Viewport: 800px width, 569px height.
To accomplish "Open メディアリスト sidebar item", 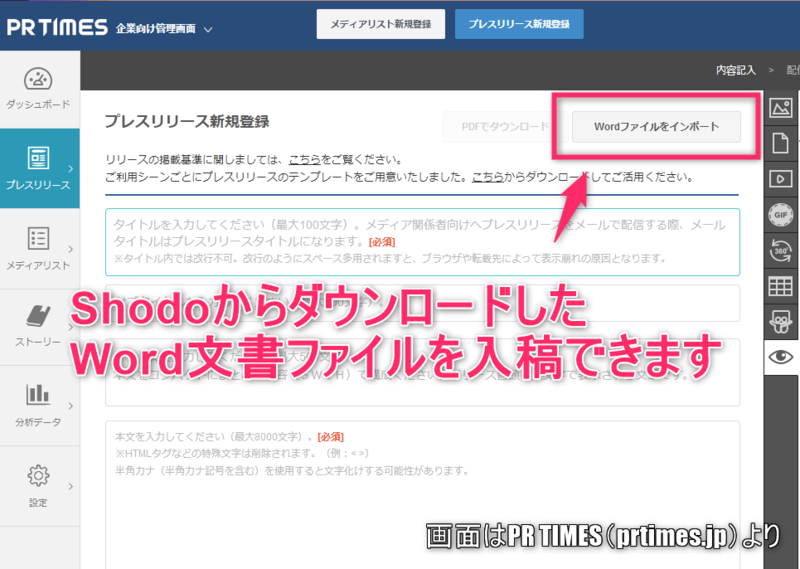I will [x=38, y=249].
